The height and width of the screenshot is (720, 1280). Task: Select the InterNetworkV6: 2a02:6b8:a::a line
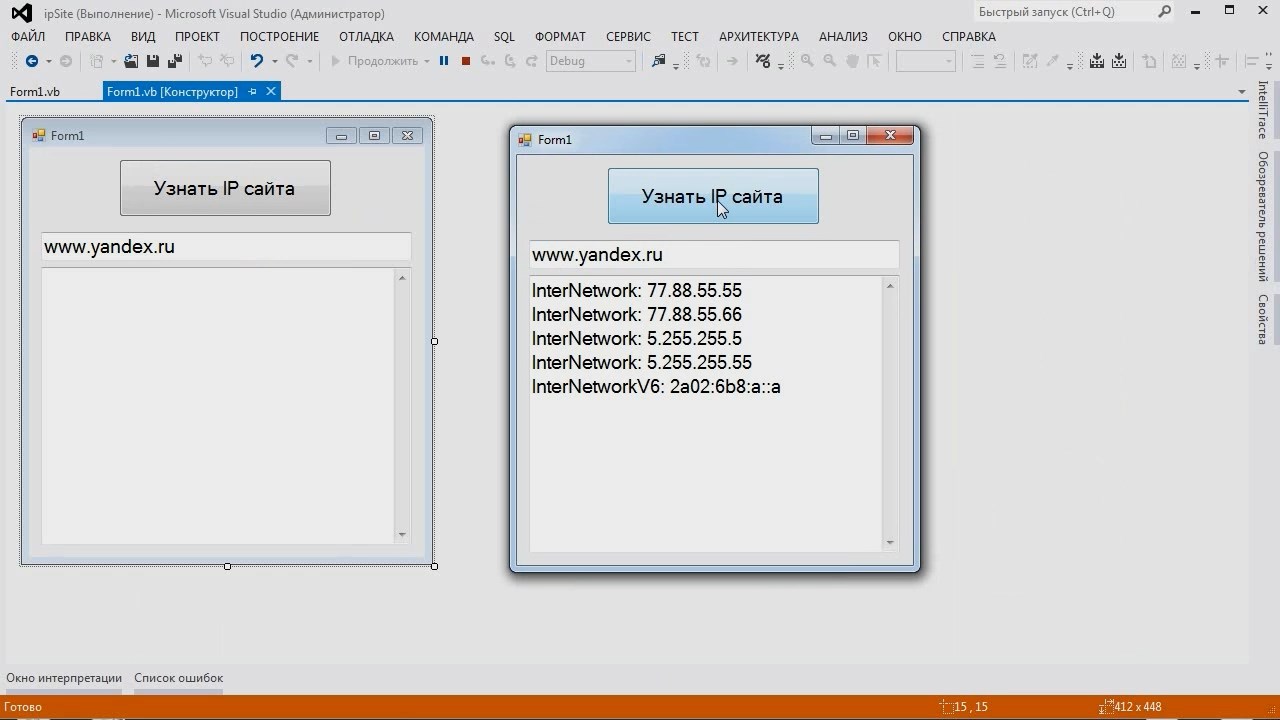(656, 387)
